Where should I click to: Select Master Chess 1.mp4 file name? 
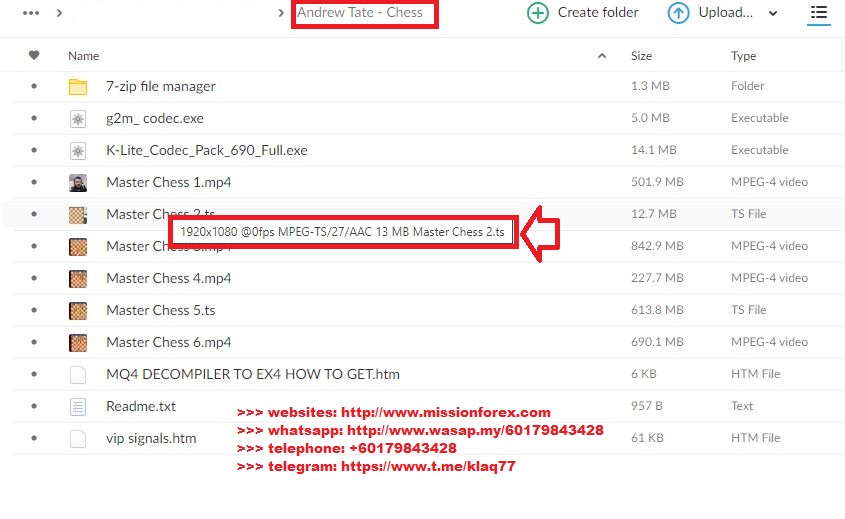169,182
